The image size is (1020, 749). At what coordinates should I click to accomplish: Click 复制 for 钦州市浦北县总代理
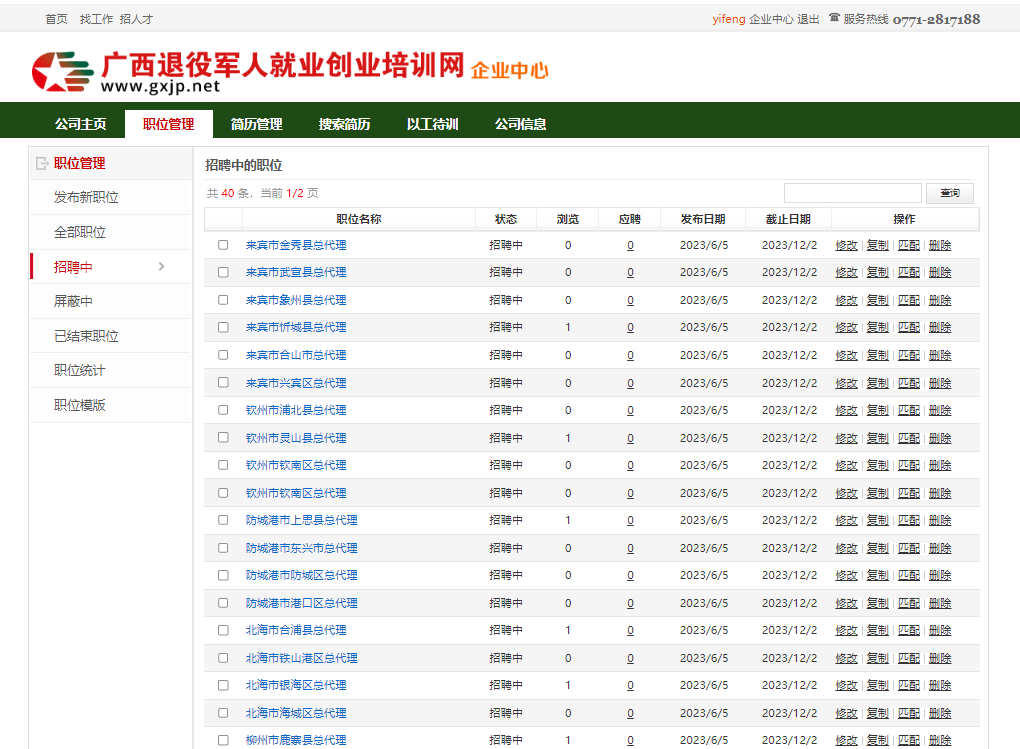(x=877, y=410)
